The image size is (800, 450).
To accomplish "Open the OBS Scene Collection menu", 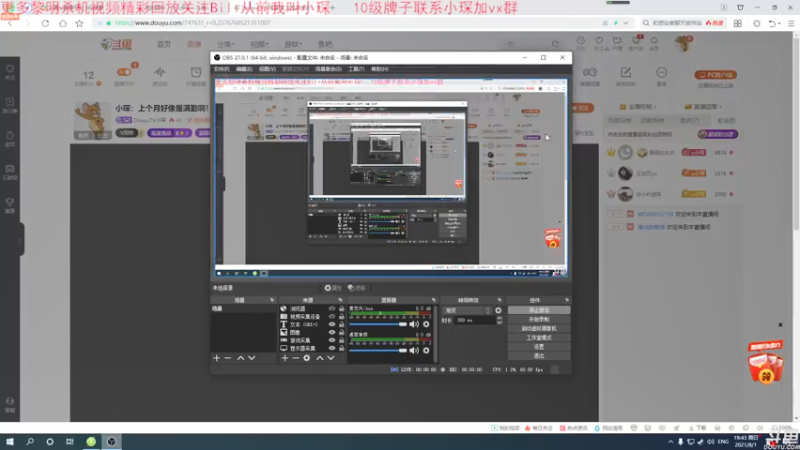I will [328, 69].
